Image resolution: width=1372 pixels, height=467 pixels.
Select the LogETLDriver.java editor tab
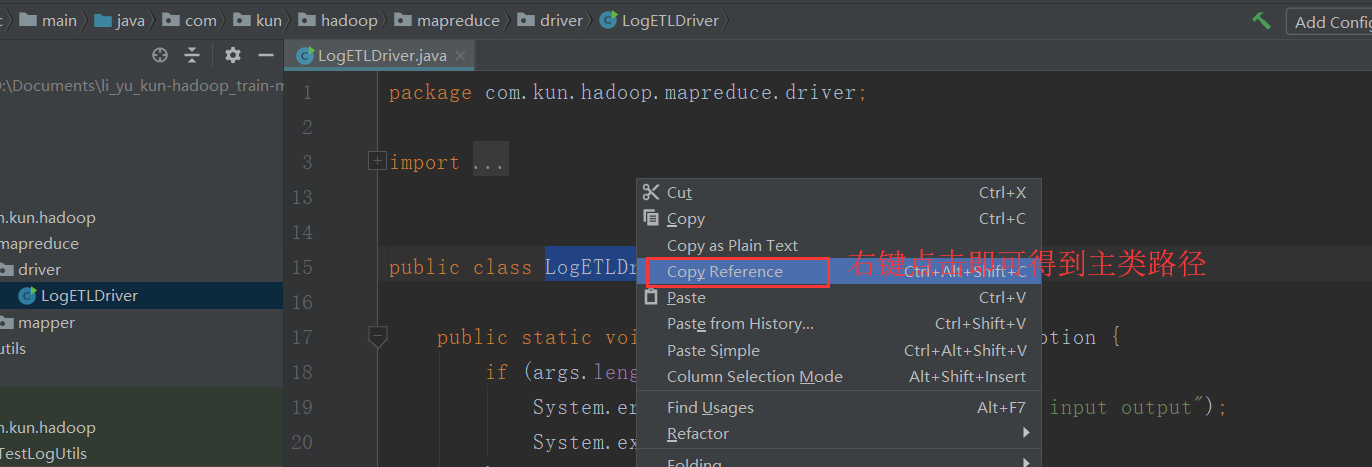379,56
